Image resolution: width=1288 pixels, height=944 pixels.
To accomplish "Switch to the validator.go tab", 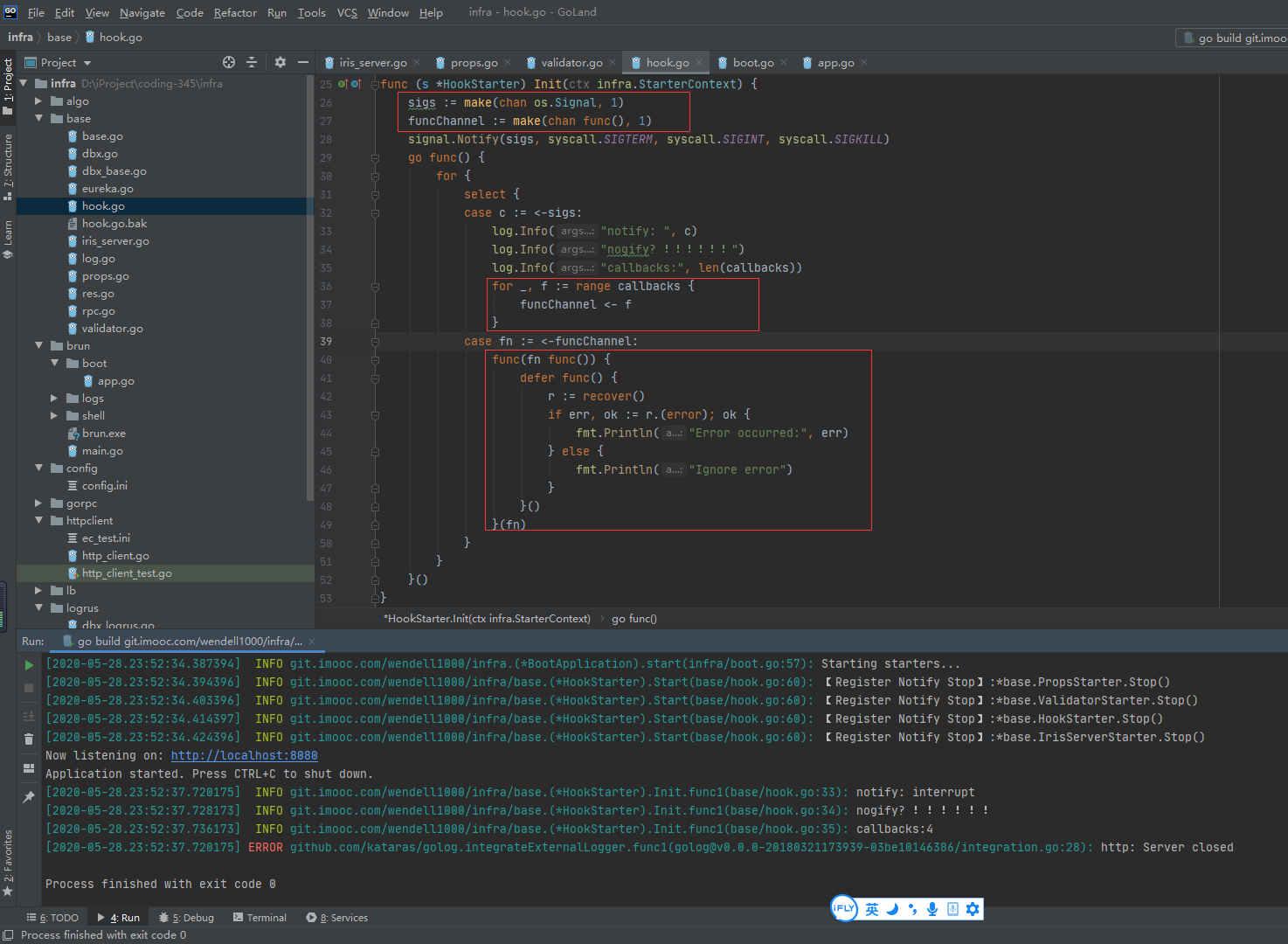I will [x=571, y=63].
